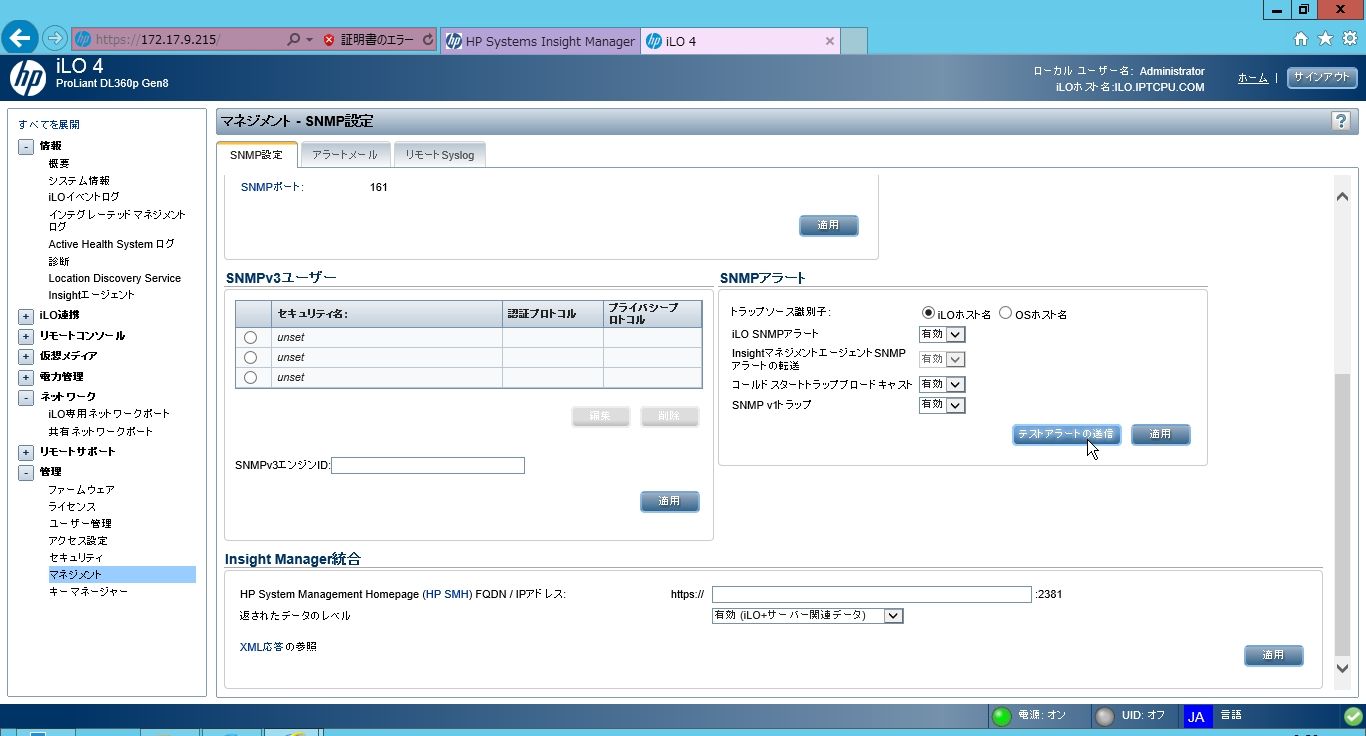This screenshot has height=736, width=1366.
Task: Open help with the question mark icon
Action: tap(1340, 121)
